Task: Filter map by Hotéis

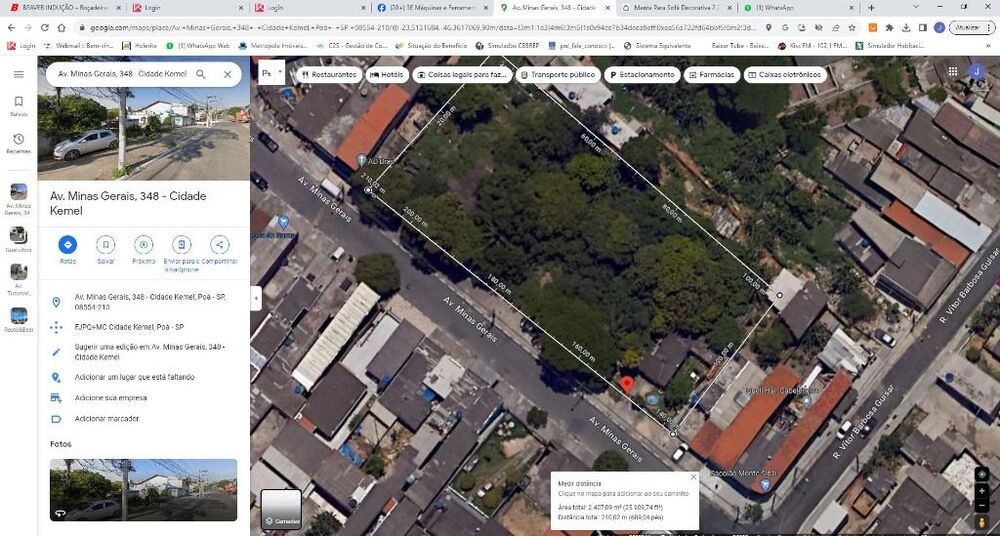Action: (386, 75)
